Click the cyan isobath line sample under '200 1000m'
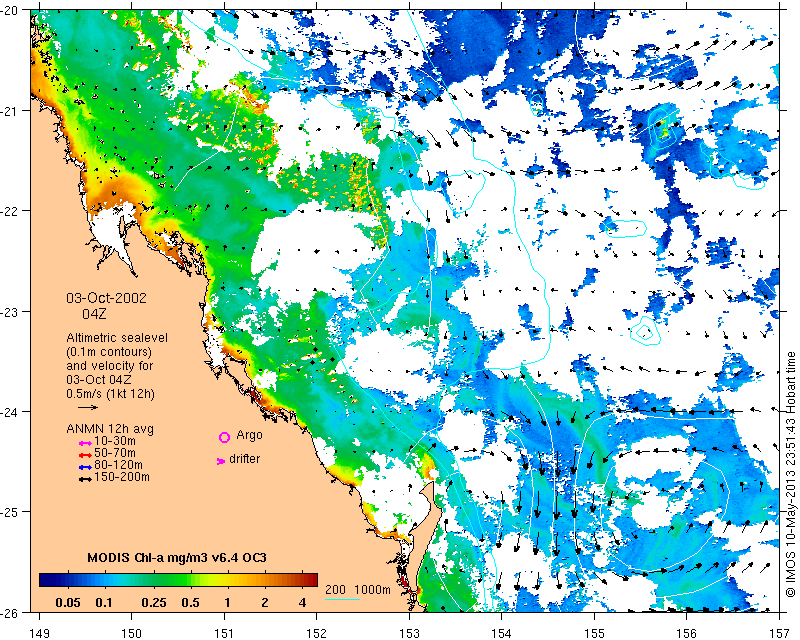Screen dimensions: 800x640 [x=342, y=599]
